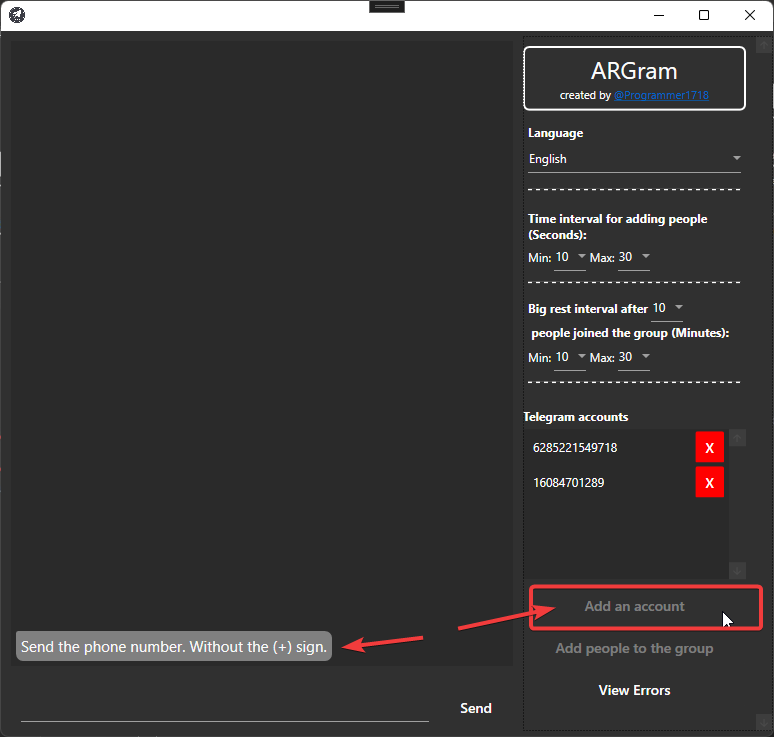The width and height of the screenshot is (774, 737).
Task: Maximize the ARGram window
Action: tap(704, 15)
